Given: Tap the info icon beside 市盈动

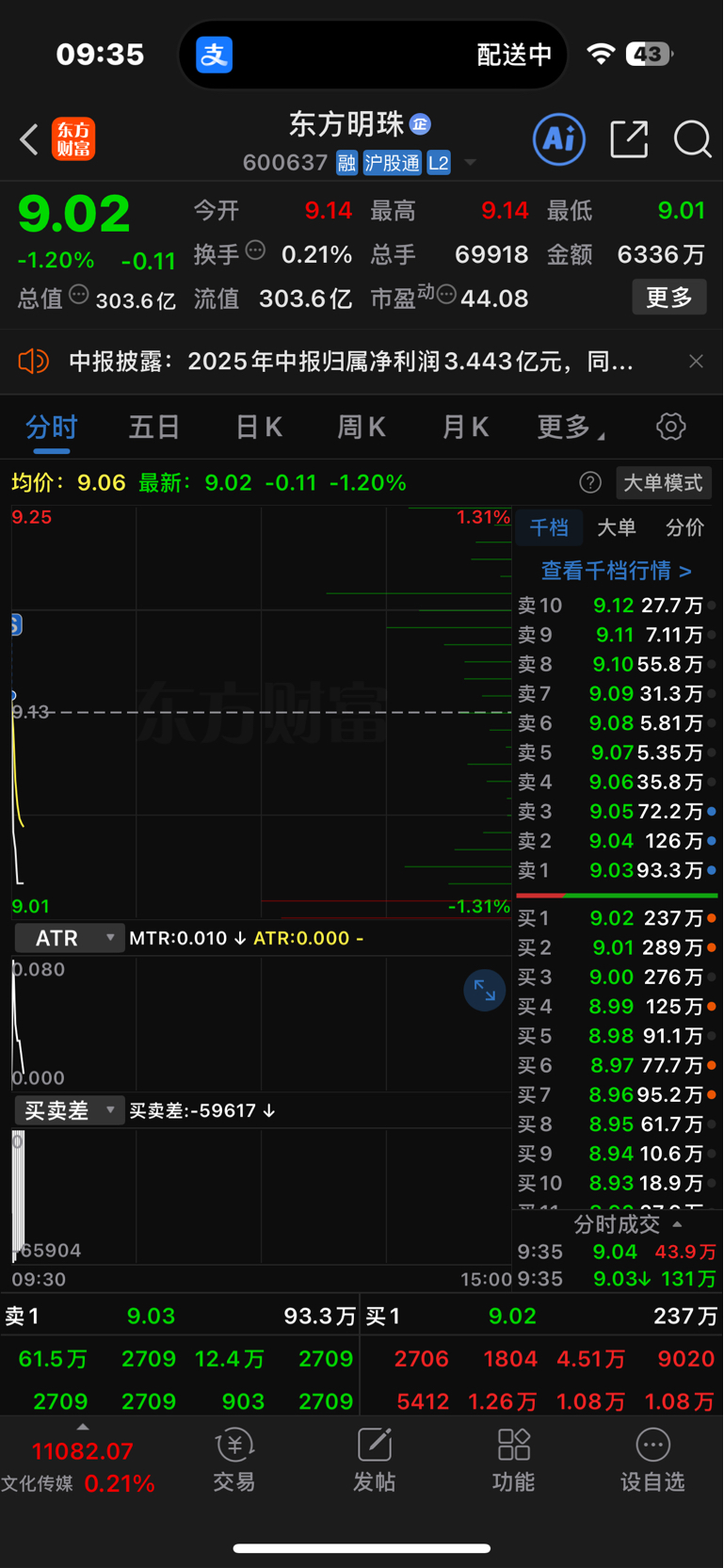Looking at the screenshot, I should 446,295.
